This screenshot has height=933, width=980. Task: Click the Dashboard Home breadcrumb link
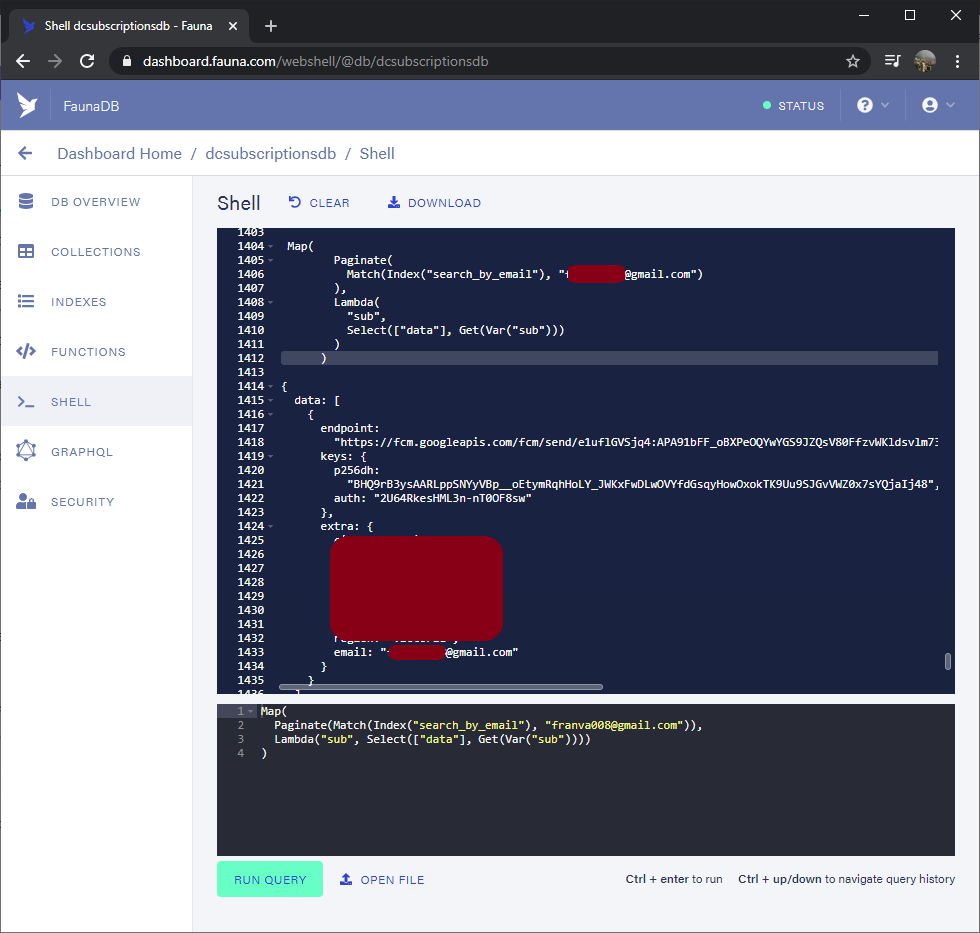click(x=119, y=153)
